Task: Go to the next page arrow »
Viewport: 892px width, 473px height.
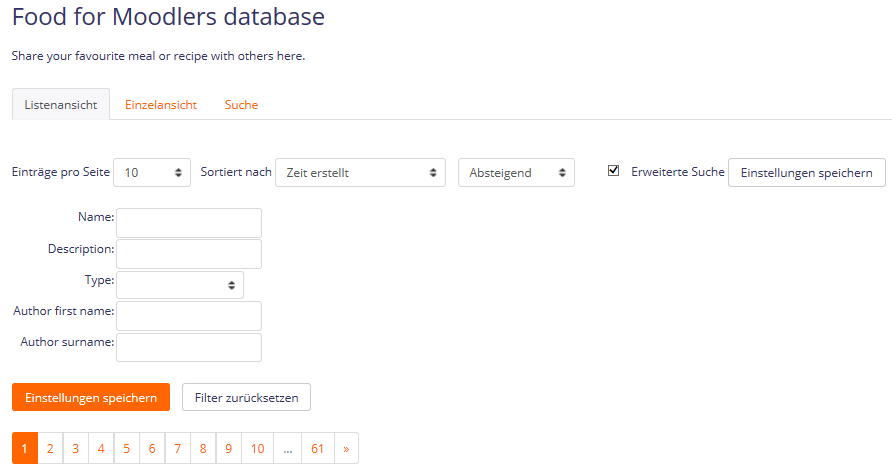Action: (x=346, y=449)
